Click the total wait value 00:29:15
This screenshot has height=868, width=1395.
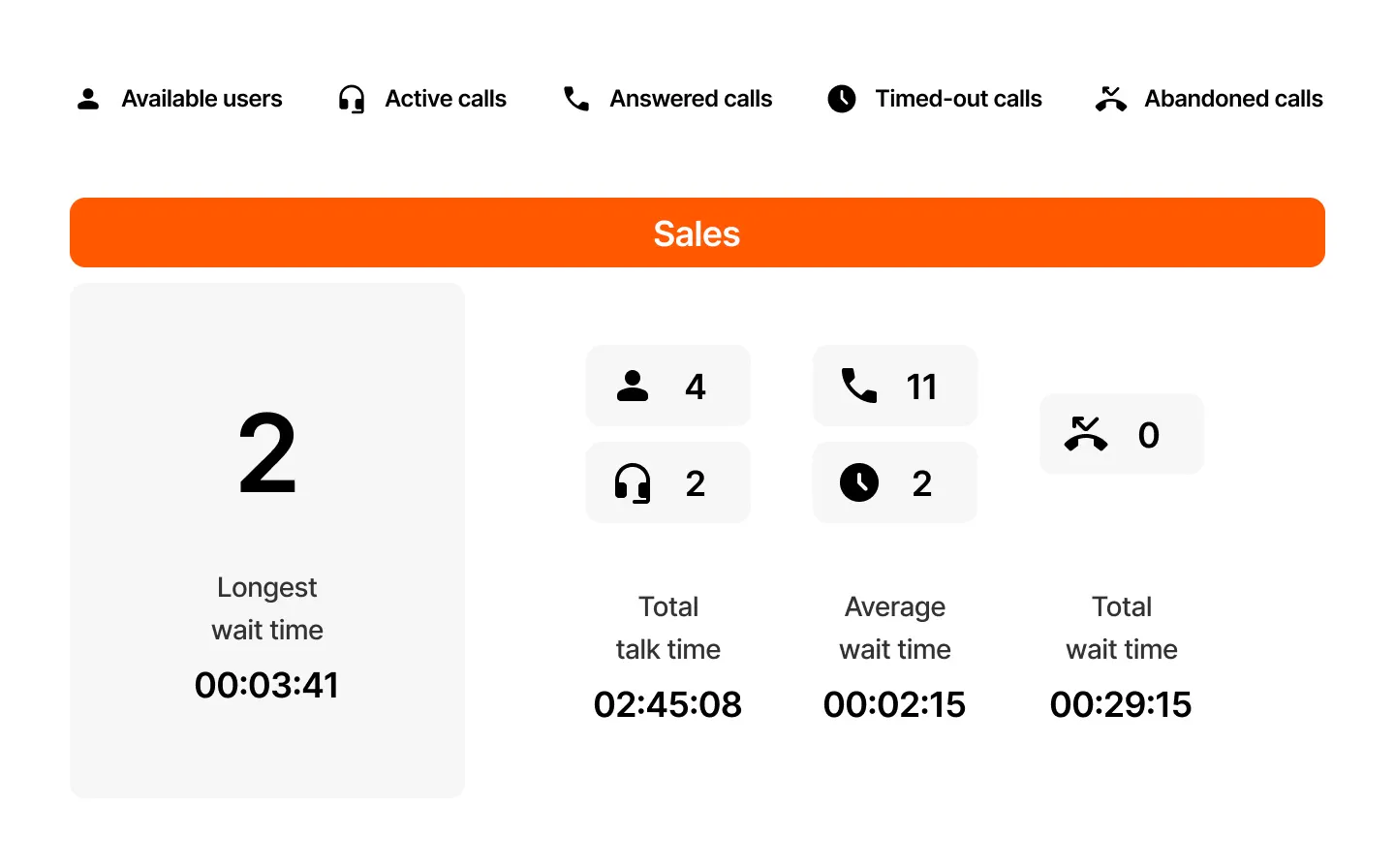(1121, 704)
